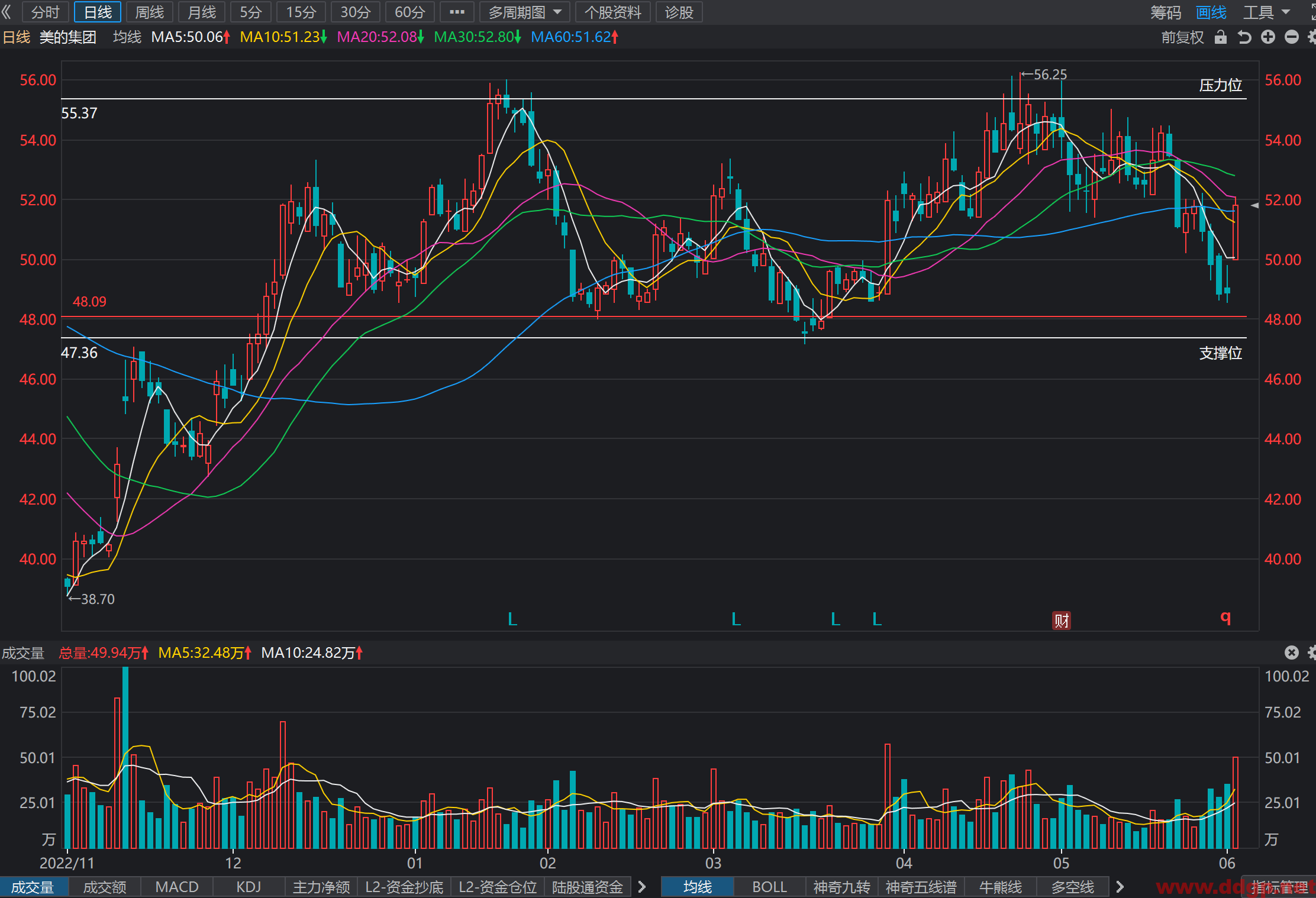Select the MACD indicator tab
This screenshot has height=898, width=1316.
tap(177, 887)
